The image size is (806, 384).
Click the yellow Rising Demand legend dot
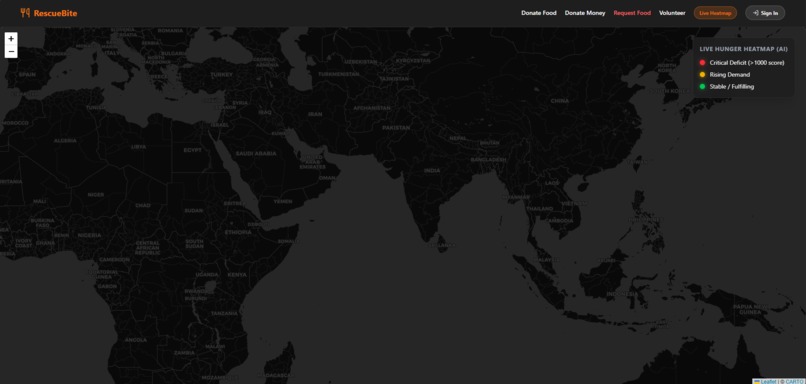(702, 75)
